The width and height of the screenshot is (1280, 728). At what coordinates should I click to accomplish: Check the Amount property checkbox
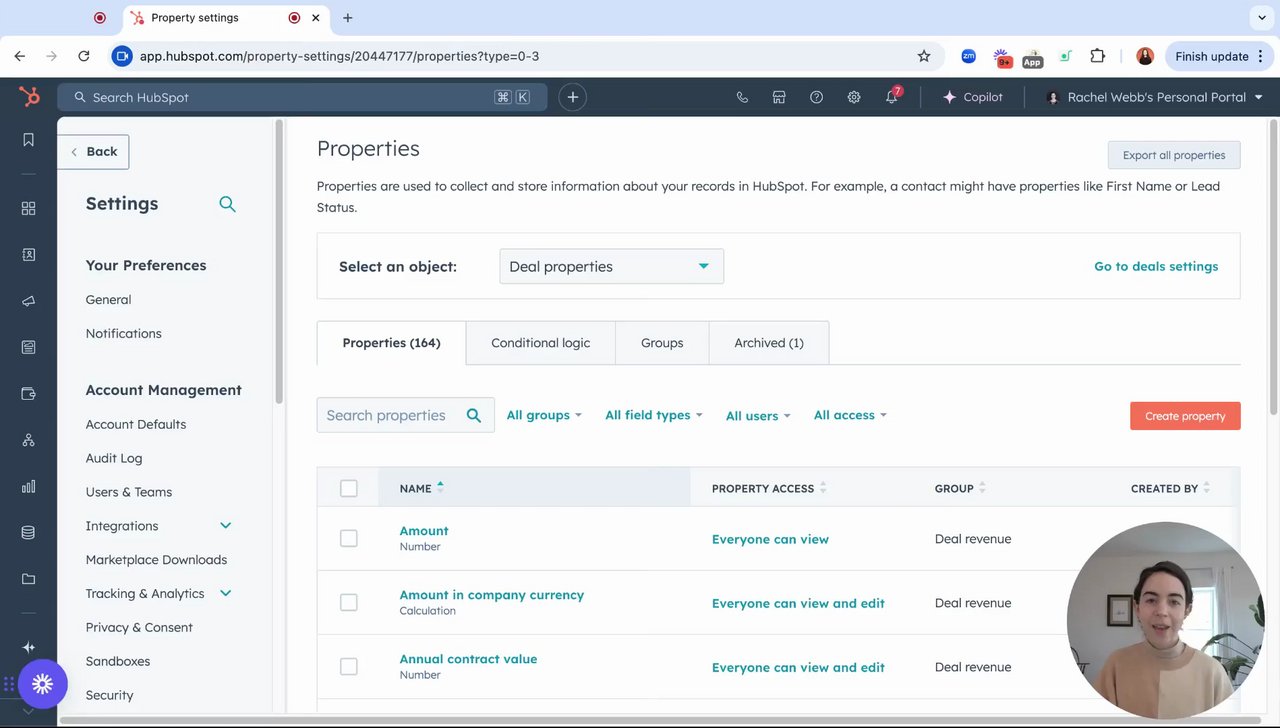point(348,538)
